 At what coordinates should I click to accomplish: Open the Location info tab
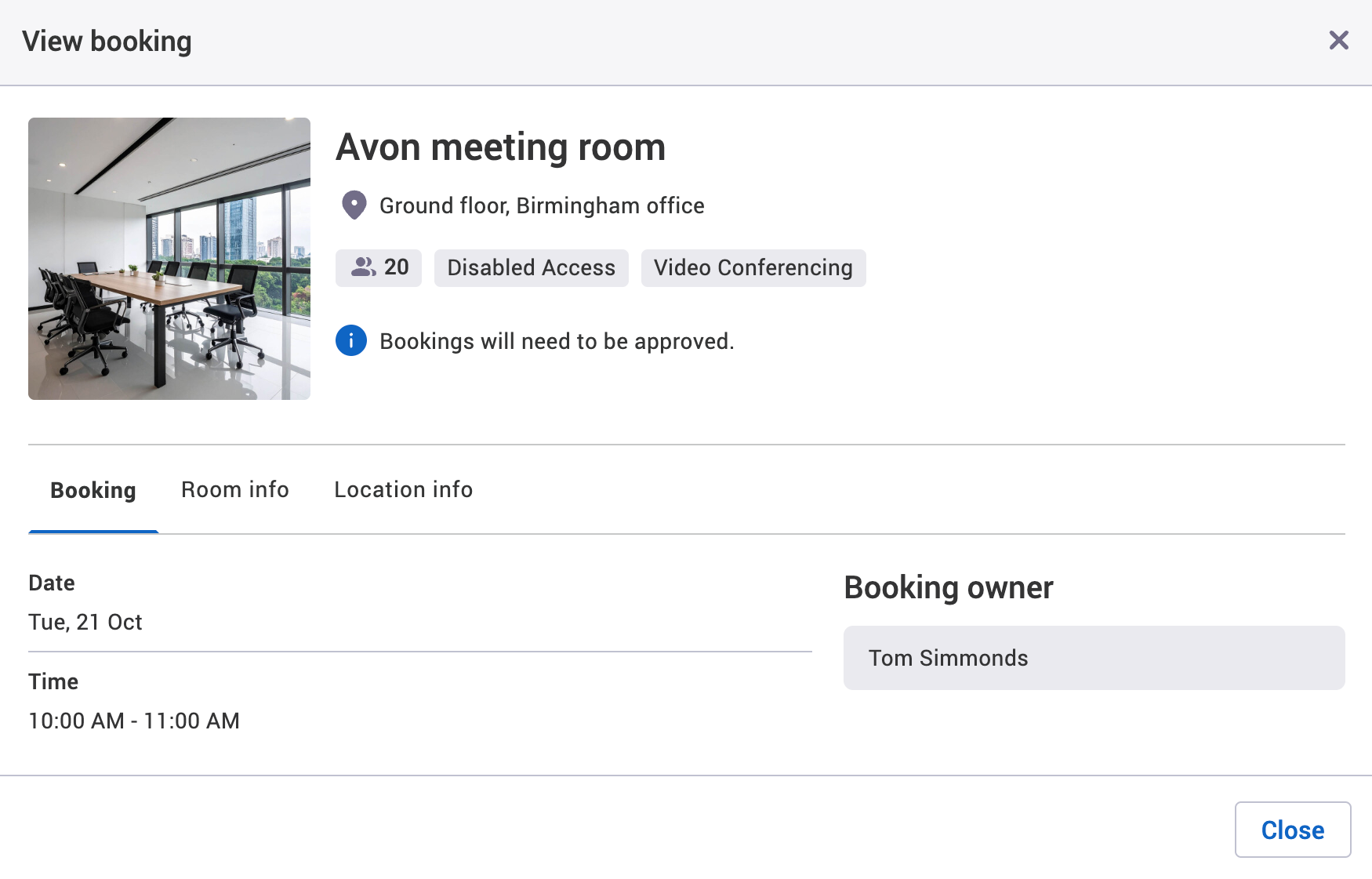pyautogui.click(x=403, y=489)
